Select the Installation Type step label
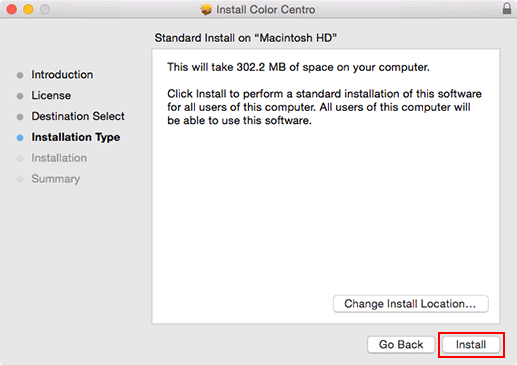 pos(76,137)
